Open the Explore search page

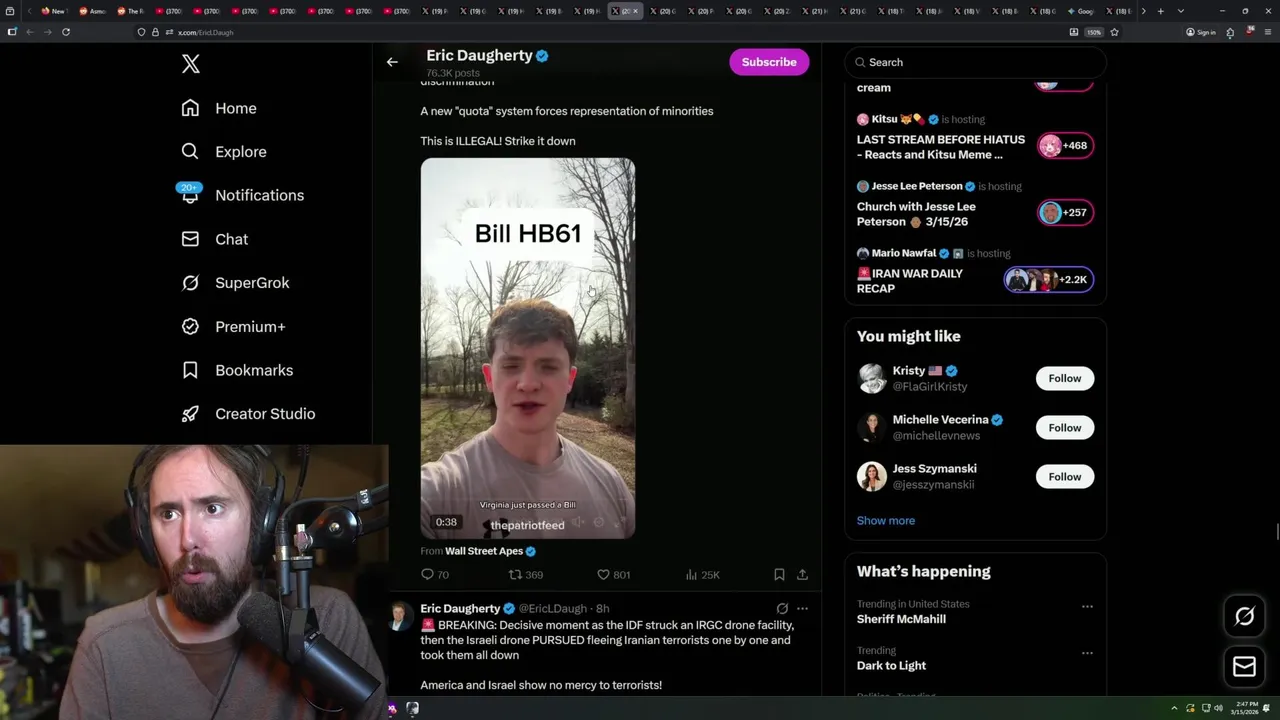point(223,152)
